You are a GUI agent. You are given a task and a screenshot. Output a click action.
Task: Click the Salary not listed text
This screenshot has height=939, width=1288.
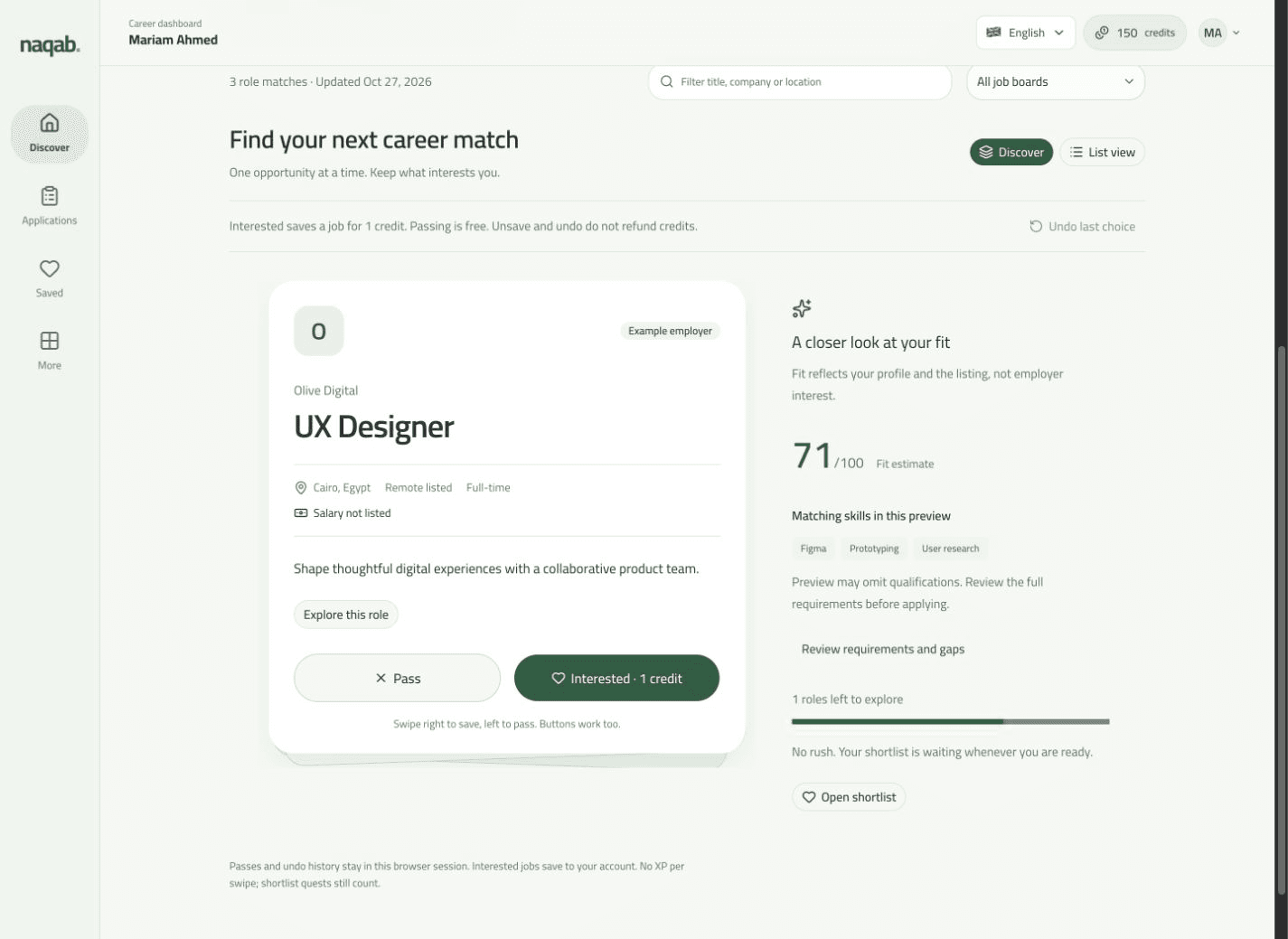coord(352,513)
